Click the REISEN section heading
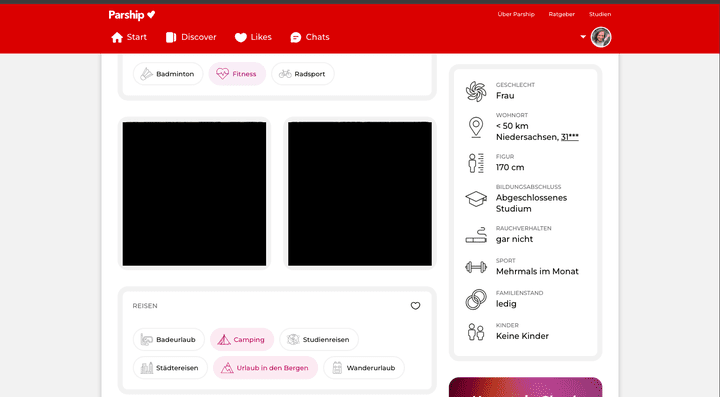720x397 pixels. (x=145, y=306)
